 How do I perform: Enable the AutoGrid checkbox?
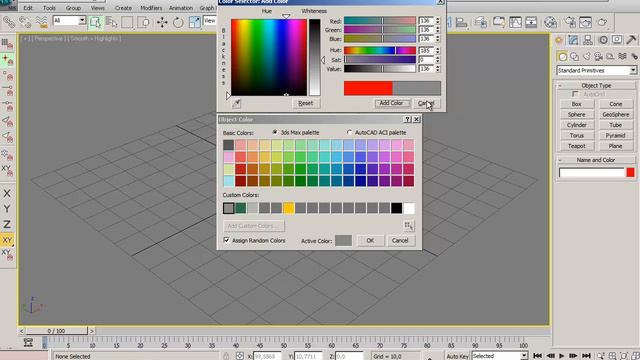point(575,94)
